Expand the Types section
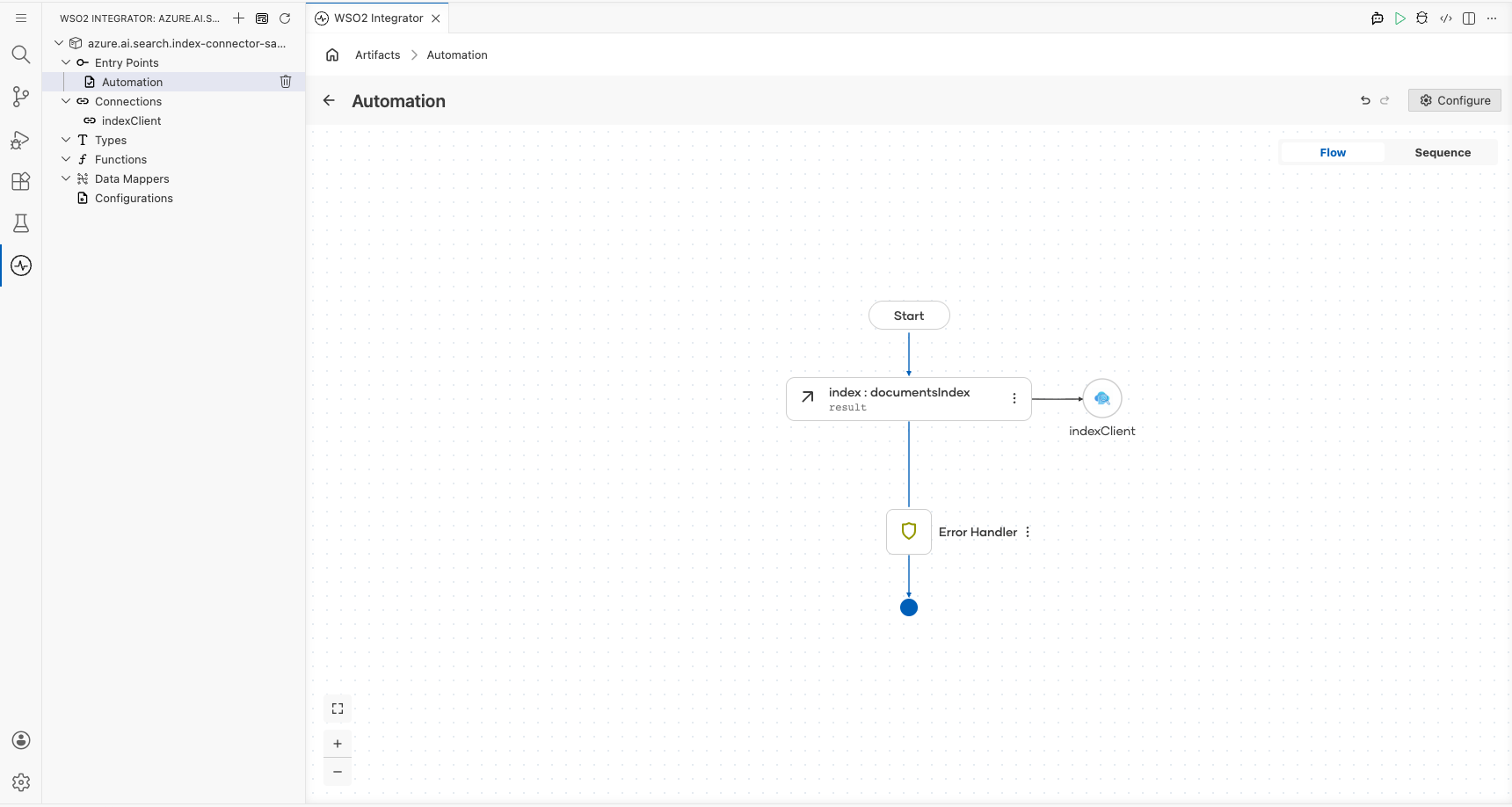Viewport: 1512px width, 807px height. [x=66, y=140]
